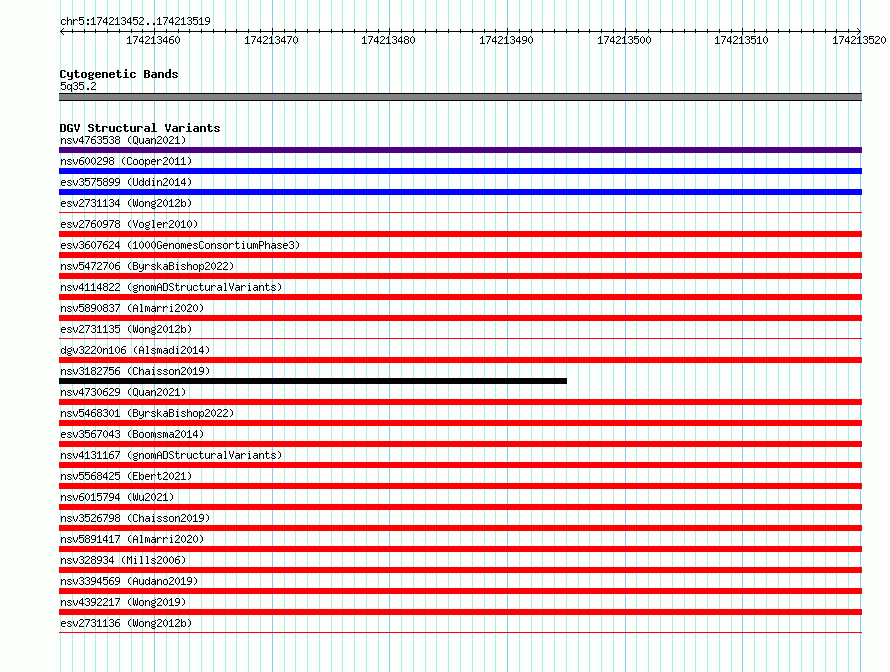Select the purple nsv4763538 variant bar

pyautogui.click(x=460, y=150)
